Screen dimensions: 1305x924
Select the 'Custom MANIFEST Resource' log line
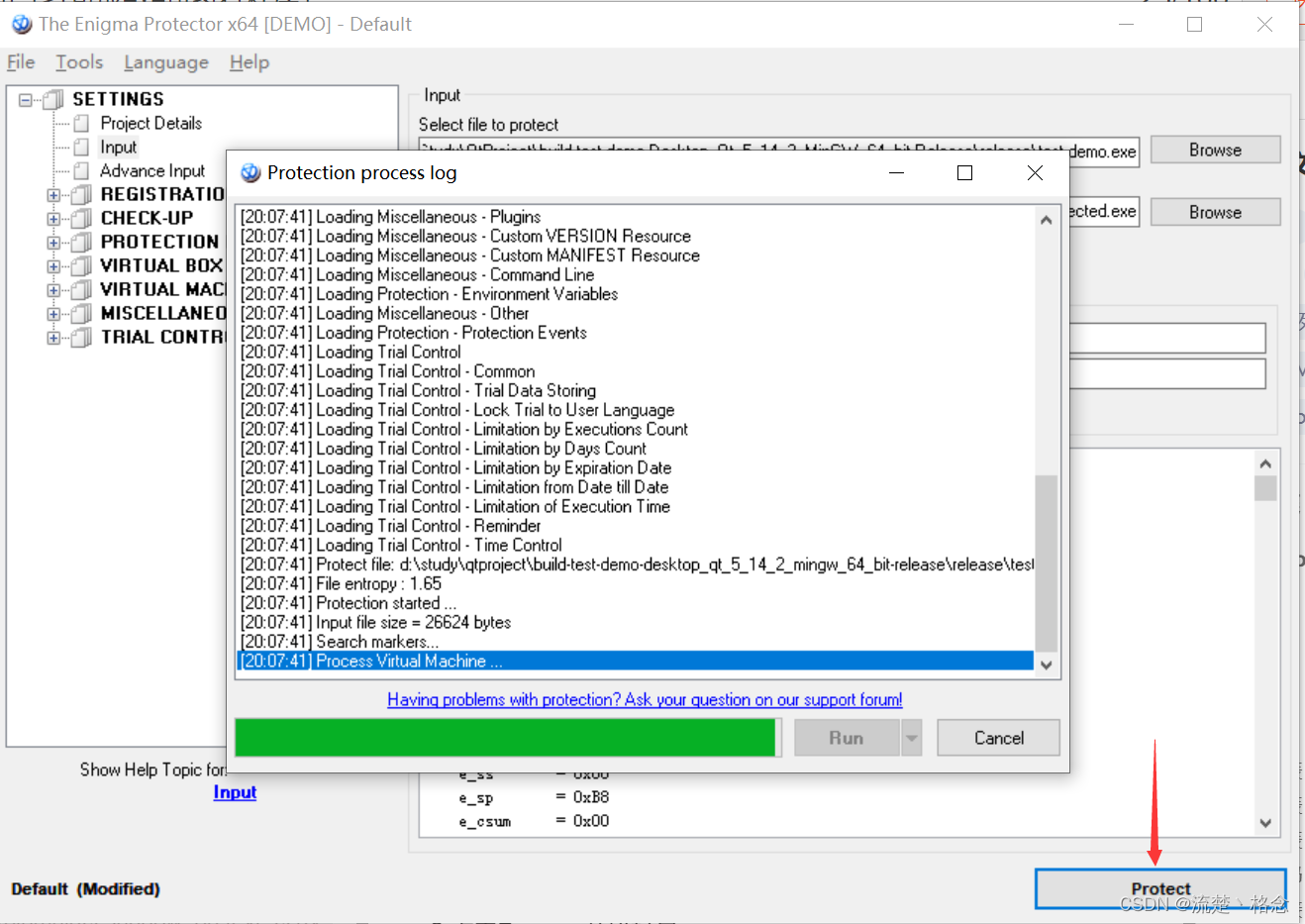click(636, 256)
